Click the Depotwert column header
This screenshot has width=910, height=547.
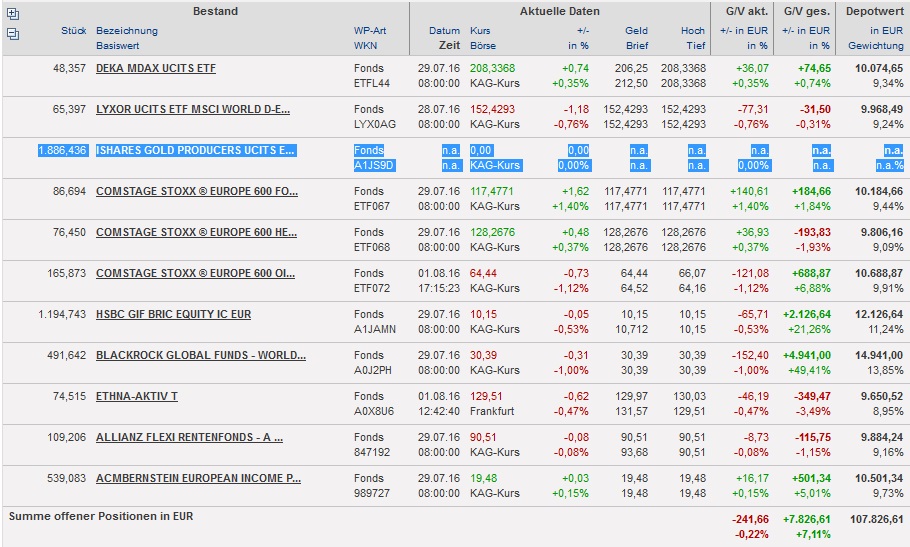(875, 11)
